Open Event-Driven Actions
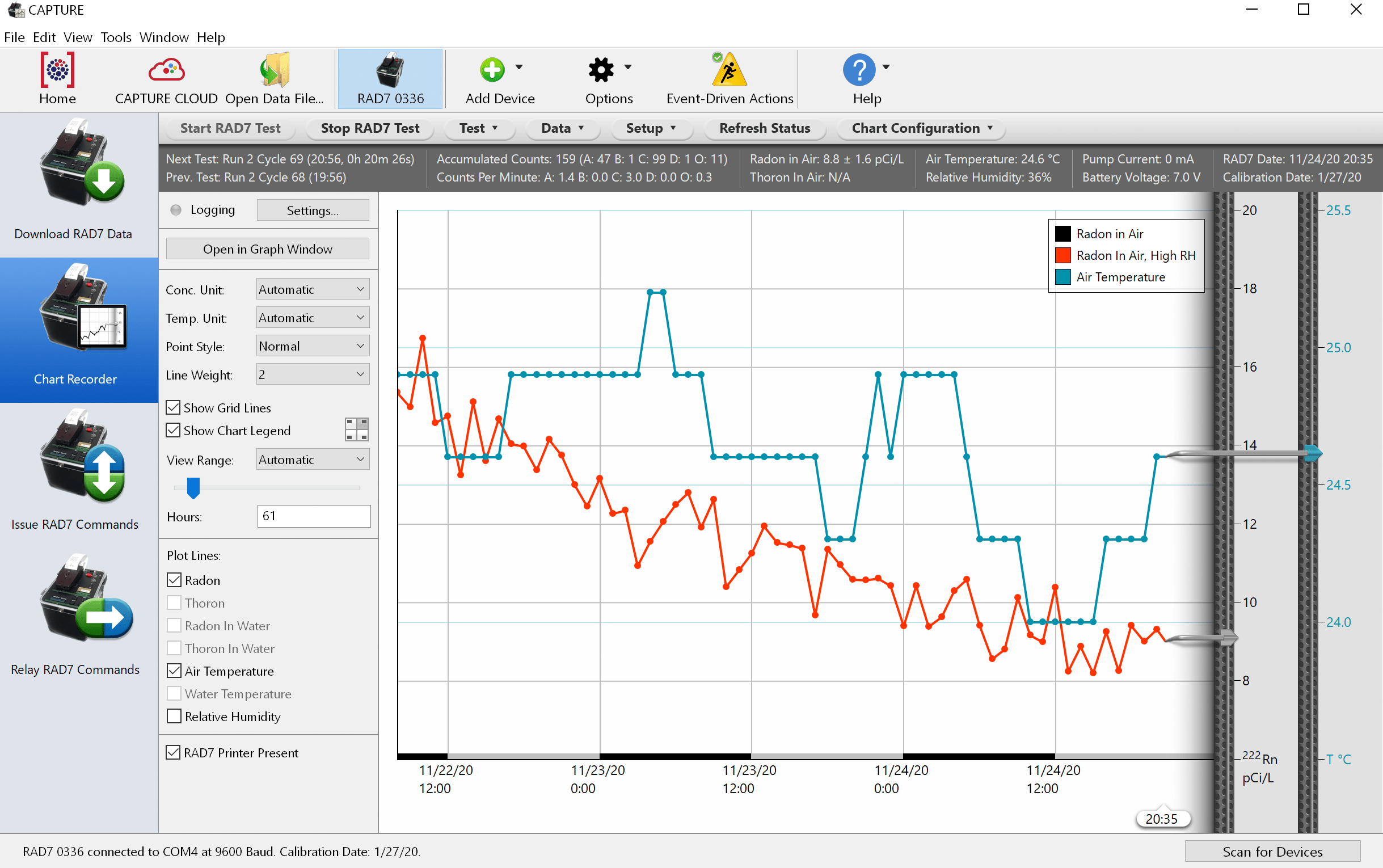The image size is (1383, 868). click(729, 70)
